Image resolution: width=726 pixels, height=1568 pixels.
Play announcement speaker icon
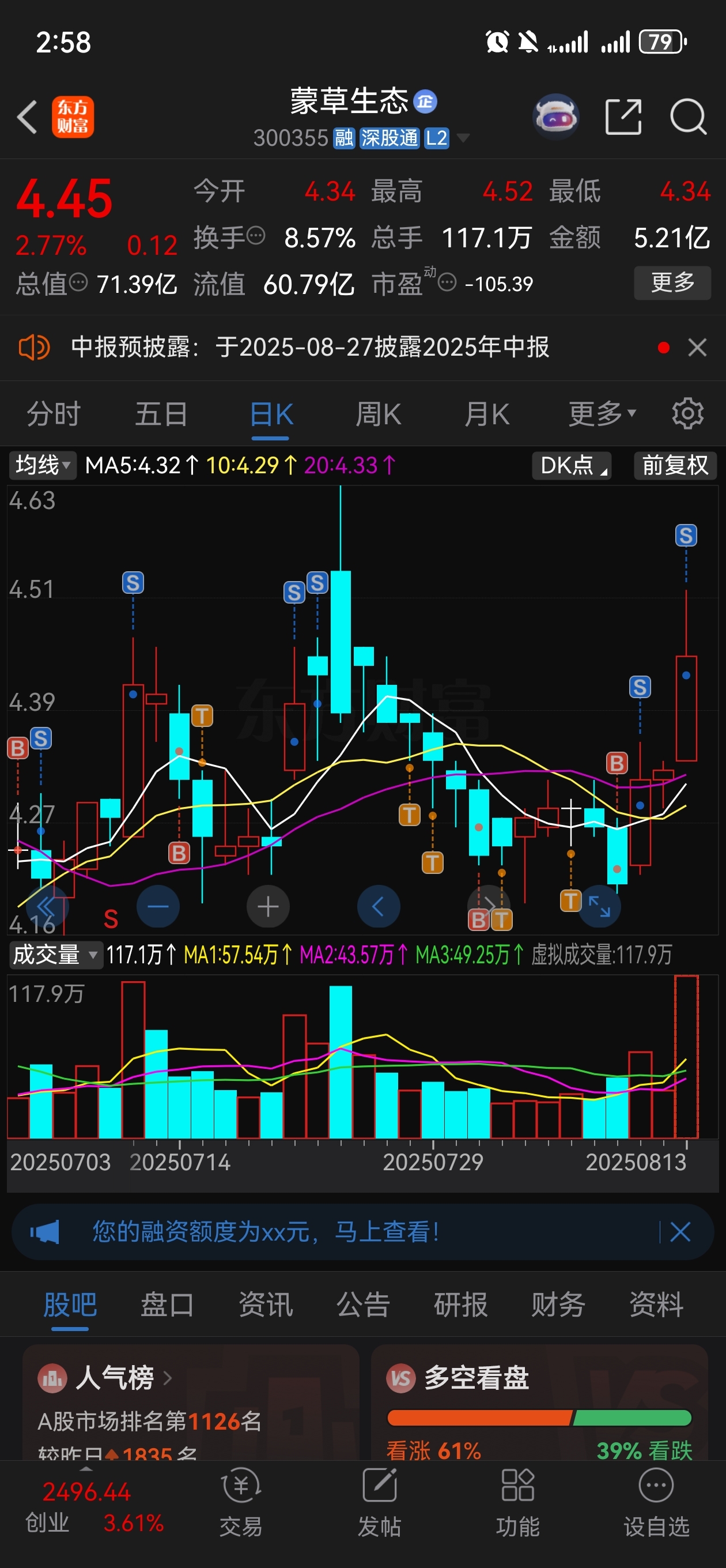point(34,348)
